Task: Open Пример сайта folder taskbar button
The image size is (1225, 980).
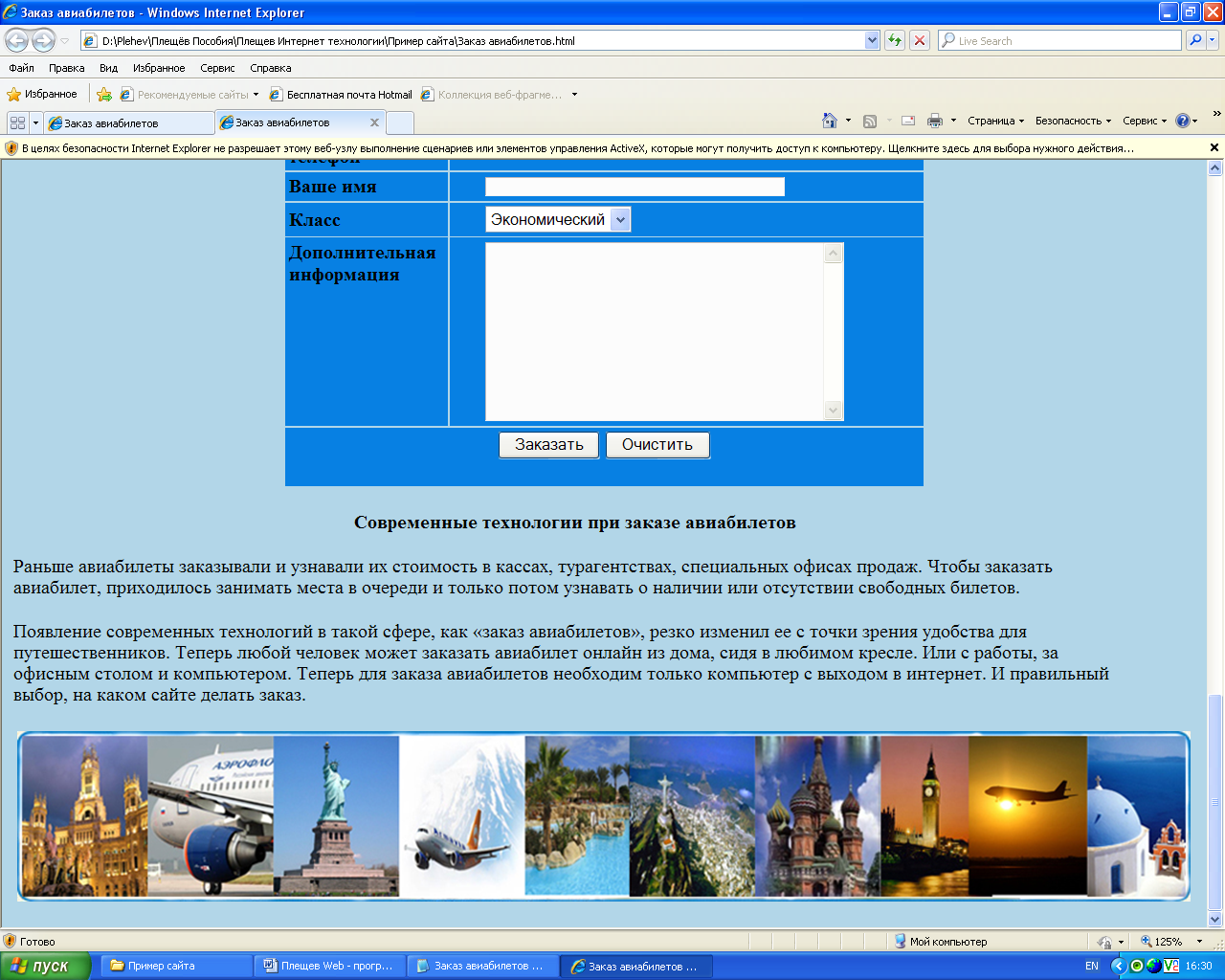Action: pyautogui.click(x=177, y=966)
